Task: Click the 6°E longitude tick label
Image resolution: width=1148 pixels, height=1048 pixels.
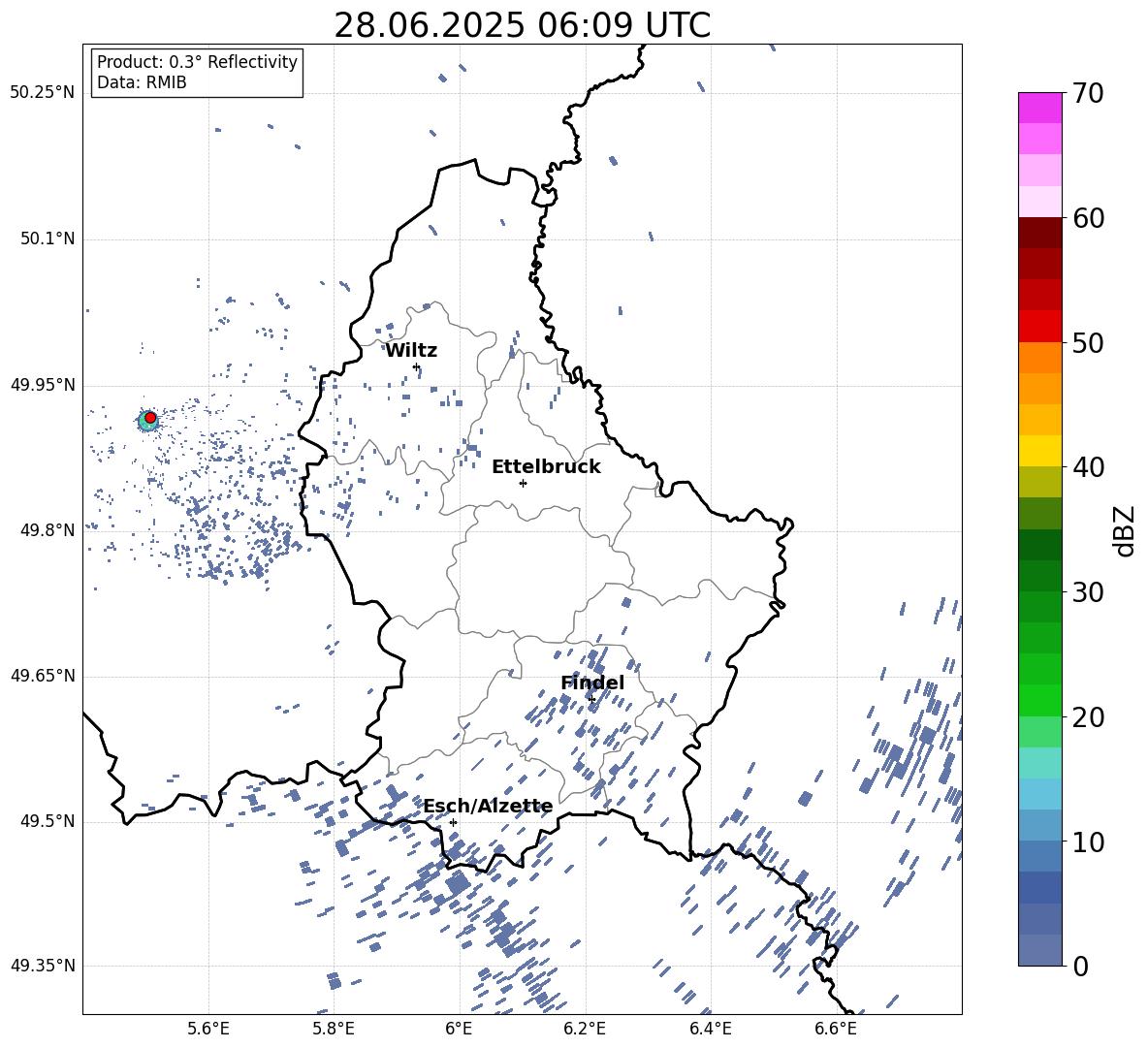Action: point(459,1029)
